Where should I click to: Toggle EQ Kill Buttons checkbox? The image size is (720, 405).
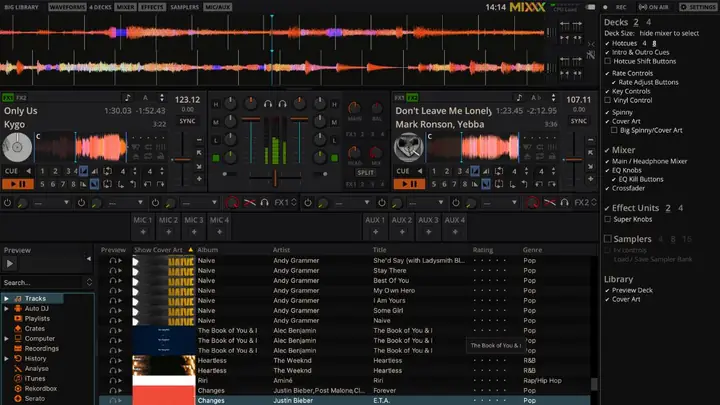[x=614, y=179]
